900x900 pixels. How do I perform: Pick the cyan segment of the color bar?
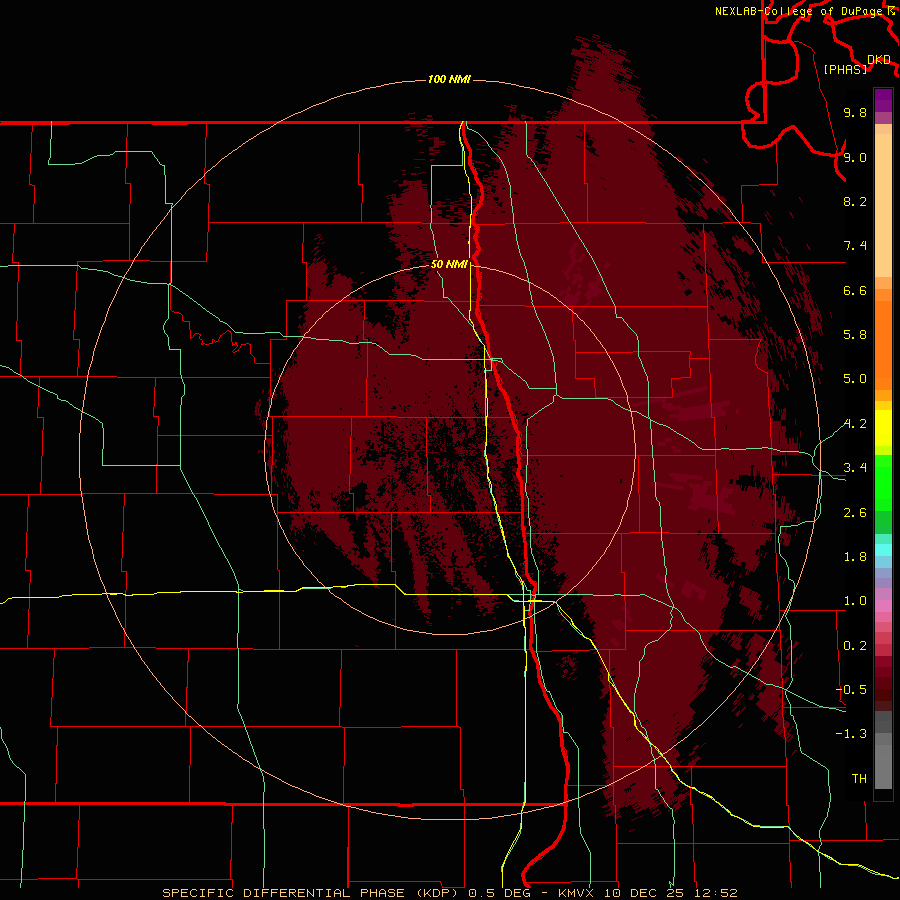pyautogui.click(x=883, y=550)
